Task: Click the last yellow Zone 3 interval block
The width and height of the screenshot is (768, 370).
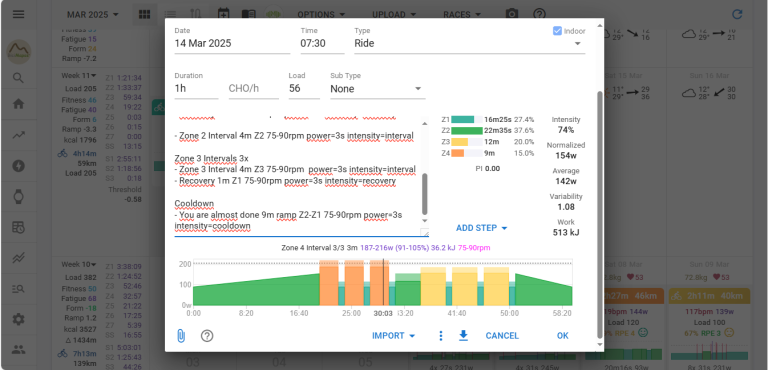Action: (x=496, y=286)
